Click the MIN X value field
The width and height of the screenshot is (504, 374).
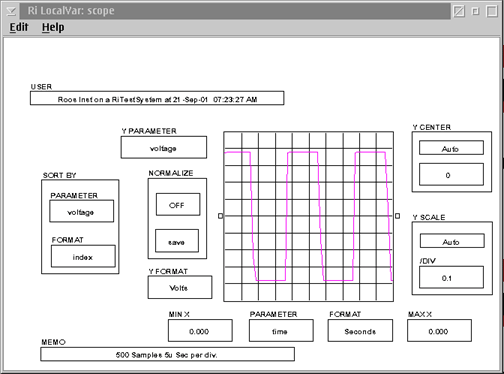200,331
